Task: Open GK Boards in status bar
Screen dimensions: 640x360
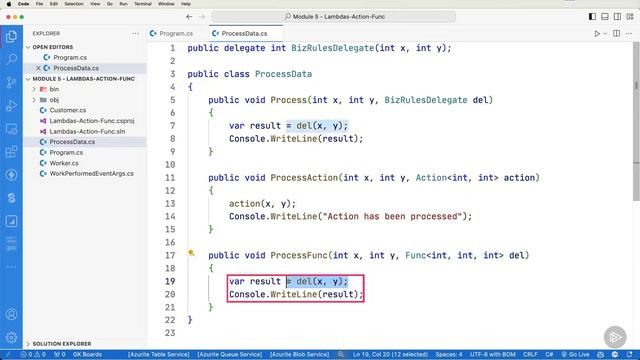Action: [87, 355]
